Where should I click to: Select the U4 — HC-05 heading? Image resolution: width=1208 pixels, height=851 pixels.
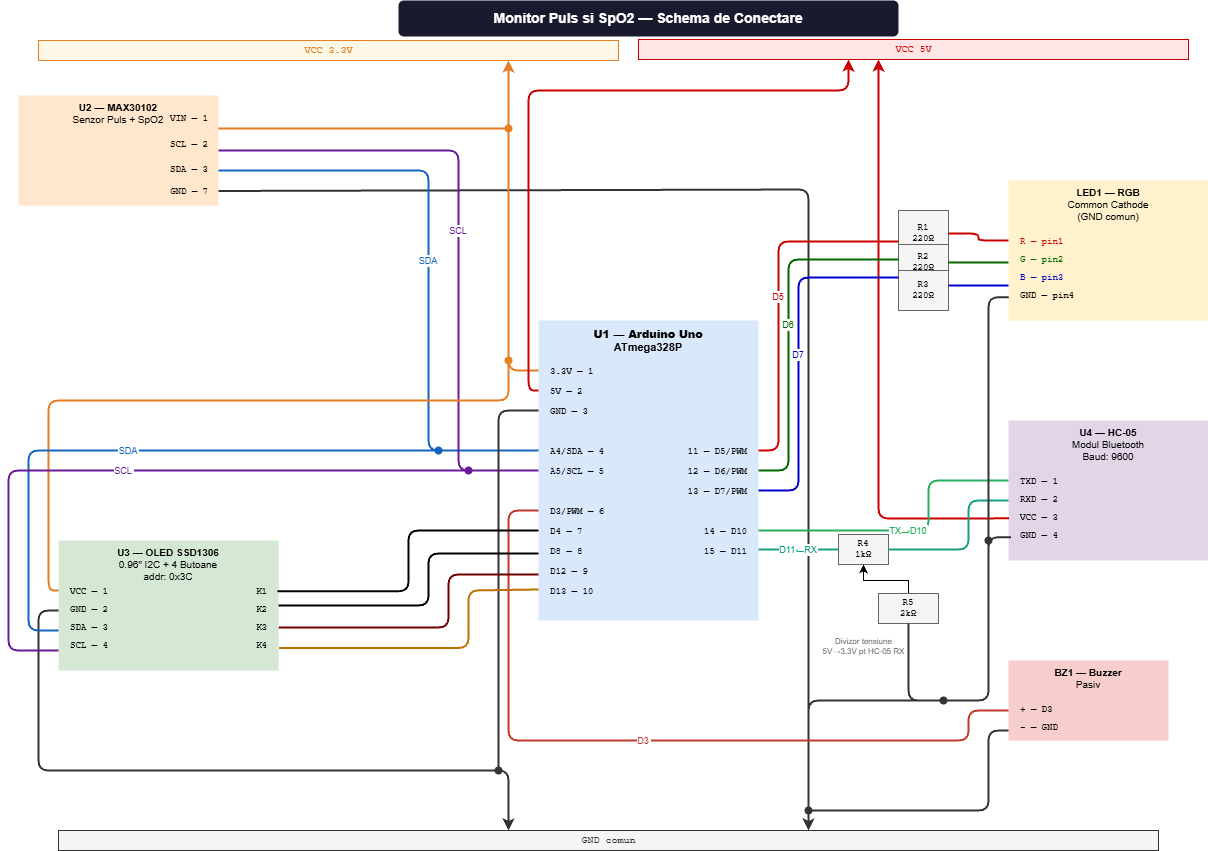pyautogui.click(x=1107, y=433)
